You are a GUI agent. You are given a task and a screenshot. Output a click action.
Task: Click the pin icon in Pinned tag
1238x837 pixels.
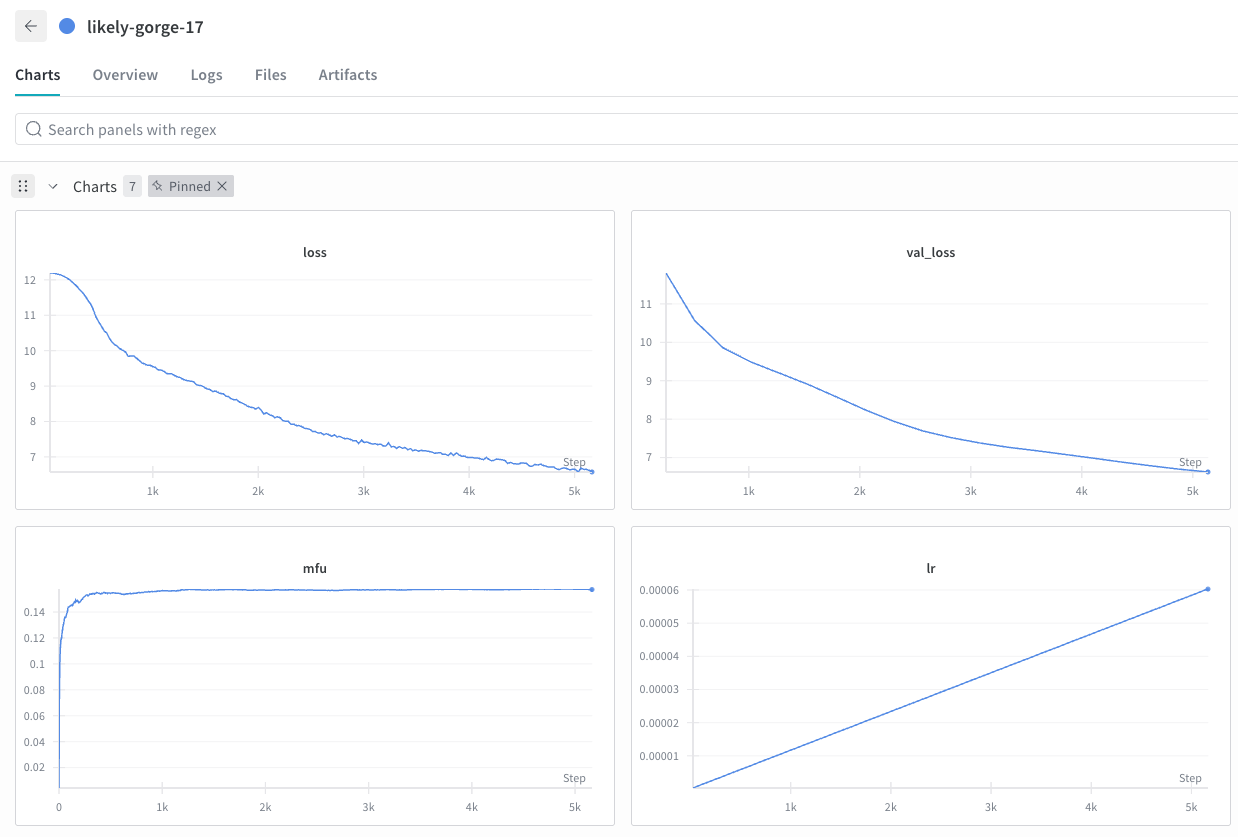pyautogui.click(x=158, y=186)
